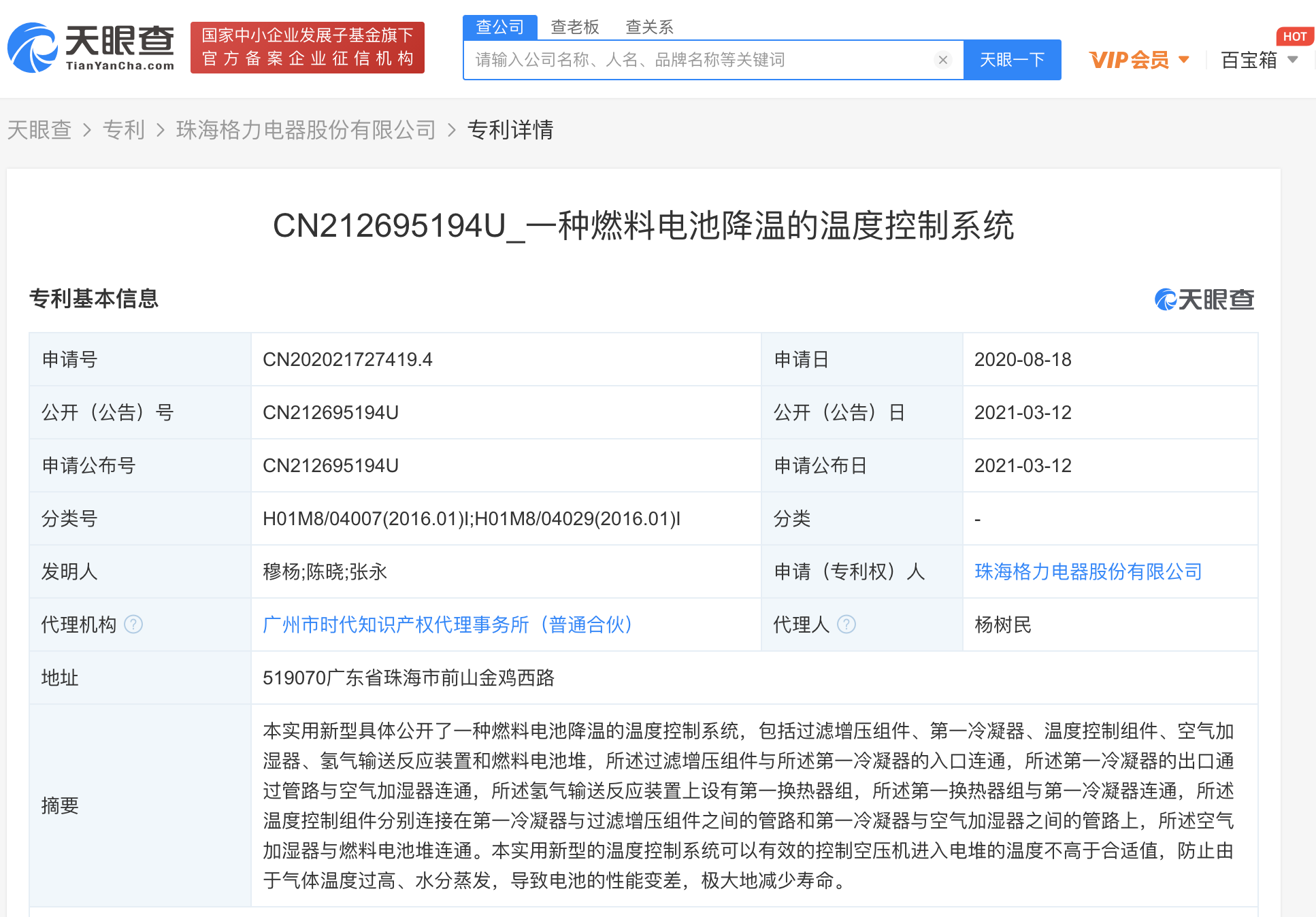Switch to the 查老板 tab
The width and height of the screenshot is (1316, 917).
(575, 27)
